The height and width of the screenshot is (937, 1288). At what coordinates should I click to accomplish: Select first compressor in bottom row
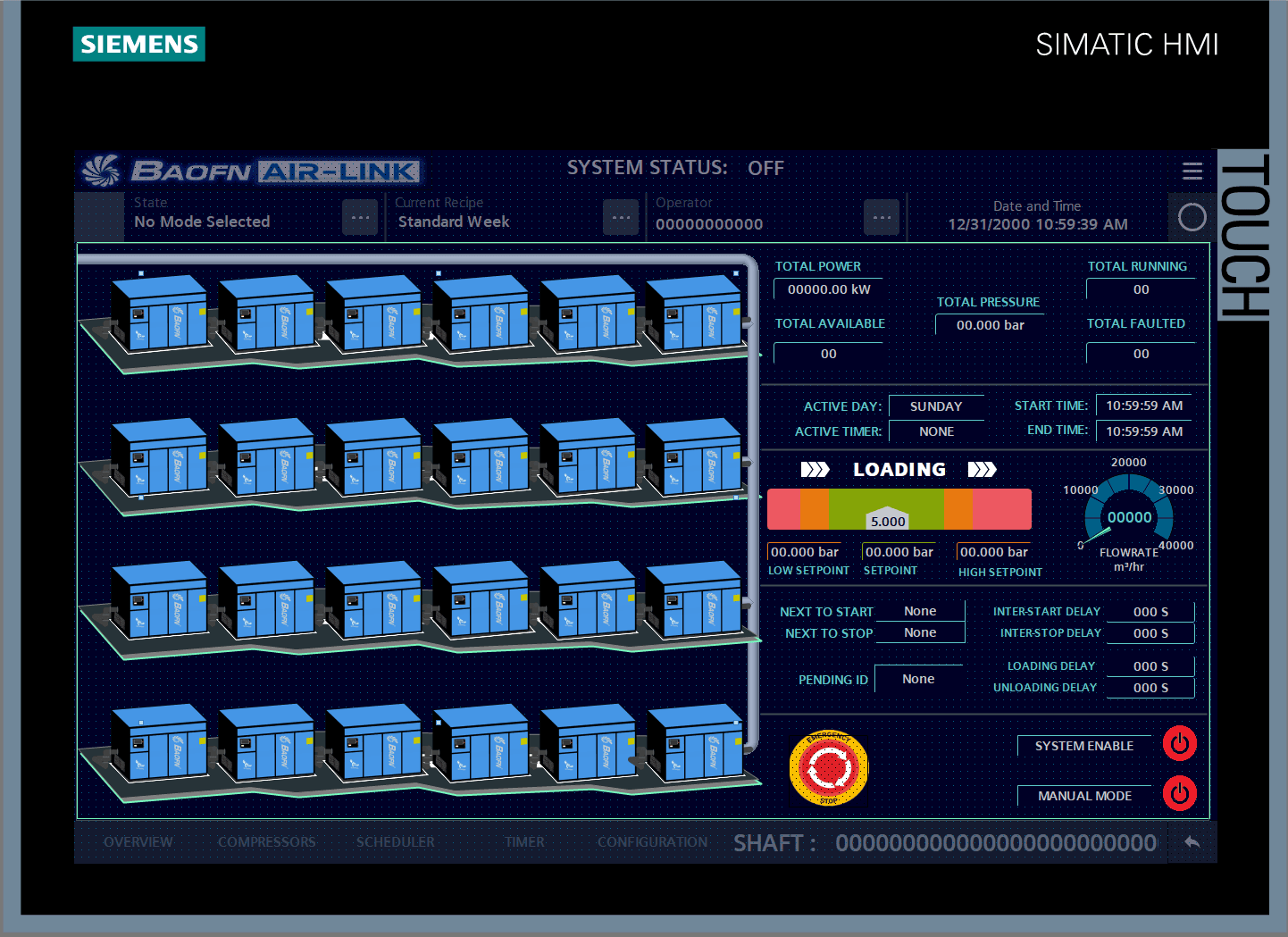pos(159,741)
